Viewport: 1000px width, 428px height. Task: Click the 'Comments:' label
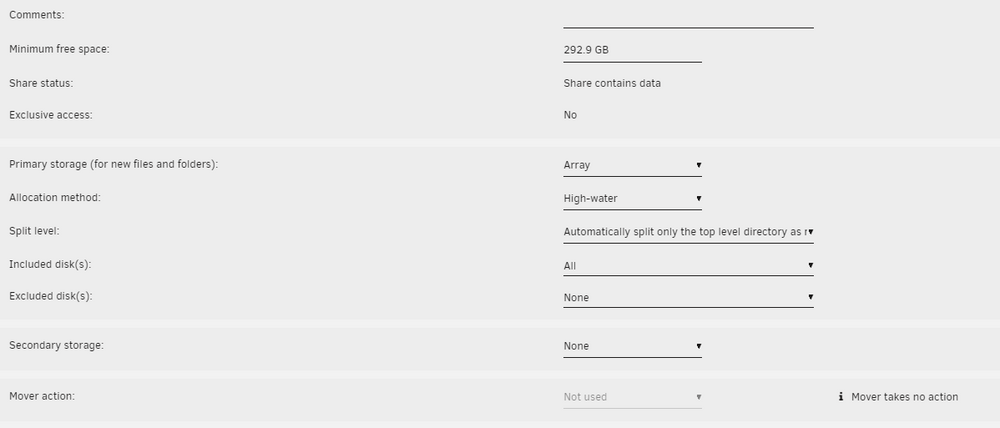tap(37, 15)
